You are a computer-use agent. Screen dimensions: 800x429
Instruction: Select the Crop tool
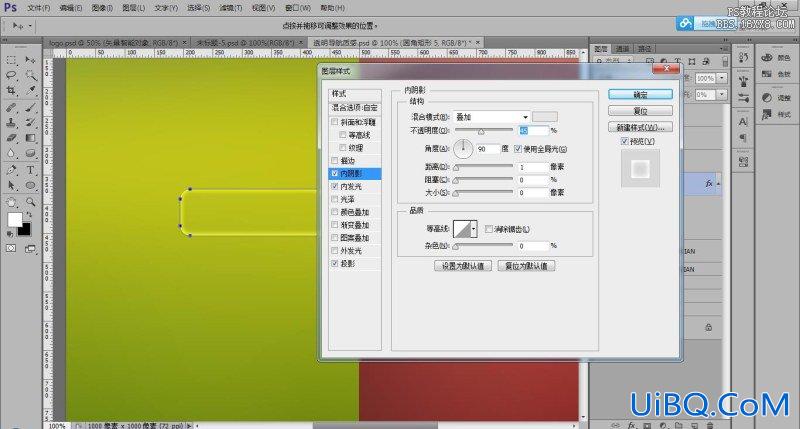(11, 91)
